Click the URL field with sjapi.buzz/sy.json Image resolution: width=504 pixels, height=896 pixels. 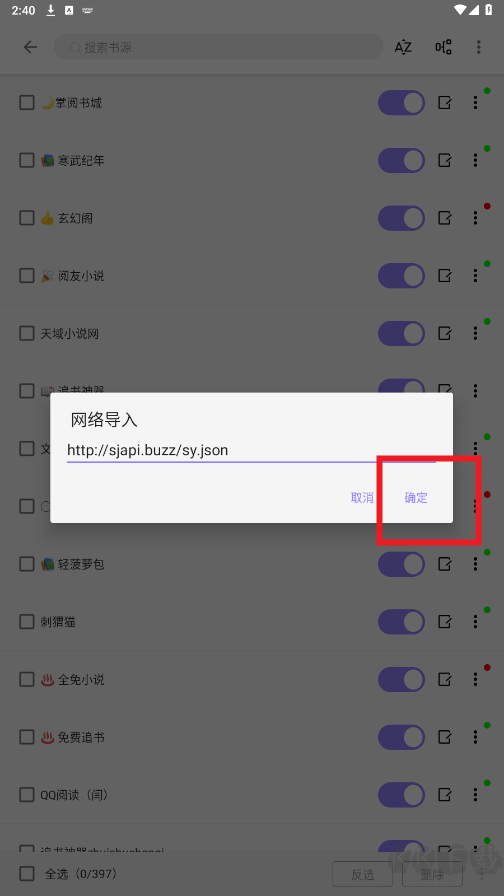click(251, 450)
